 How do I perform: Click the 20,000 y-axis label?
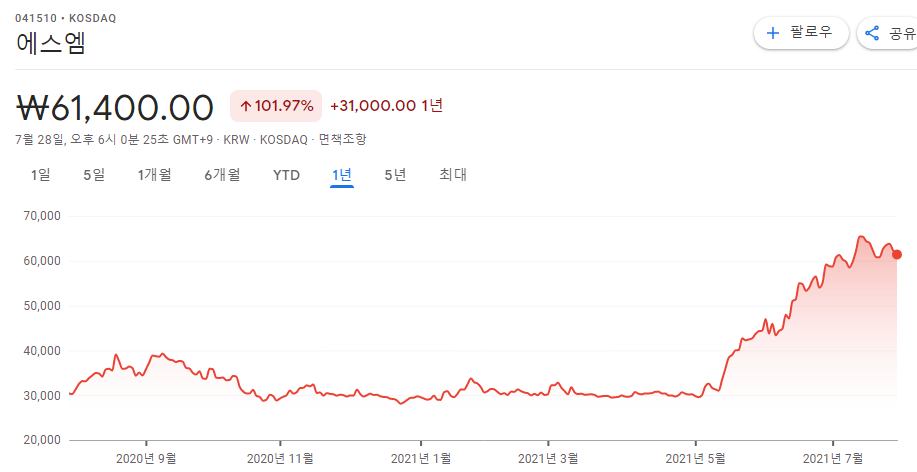click(x=42, y=440)
